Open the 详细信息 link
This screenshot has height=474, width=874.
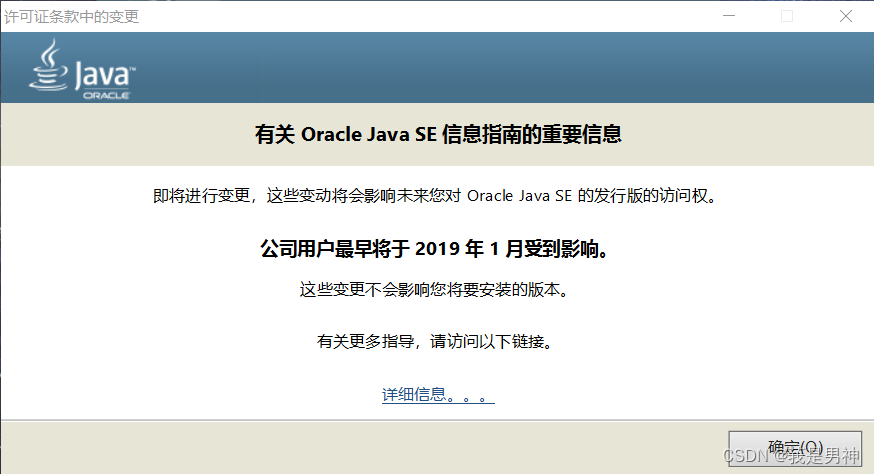coord(438,395)
